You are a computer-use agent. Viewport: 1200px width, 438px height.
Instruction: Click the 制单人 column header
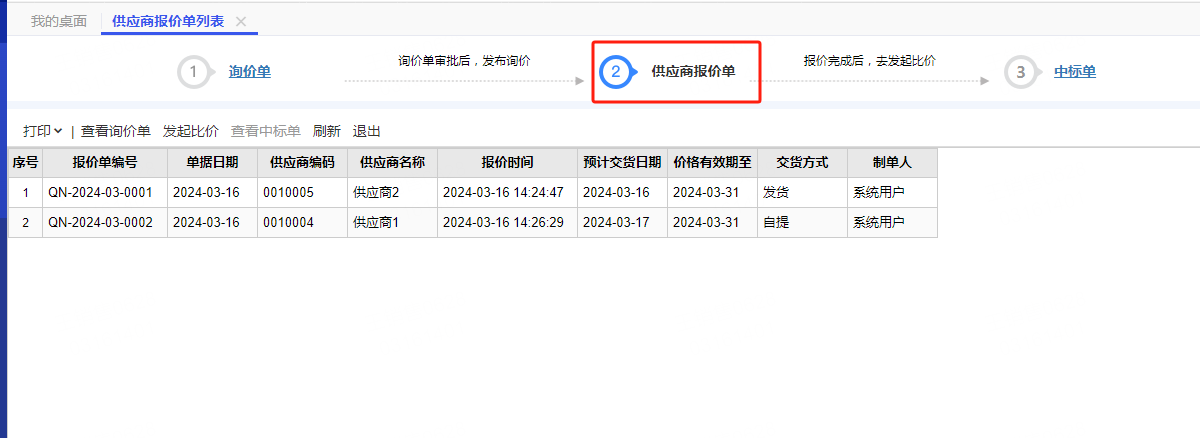pos(892,162)
